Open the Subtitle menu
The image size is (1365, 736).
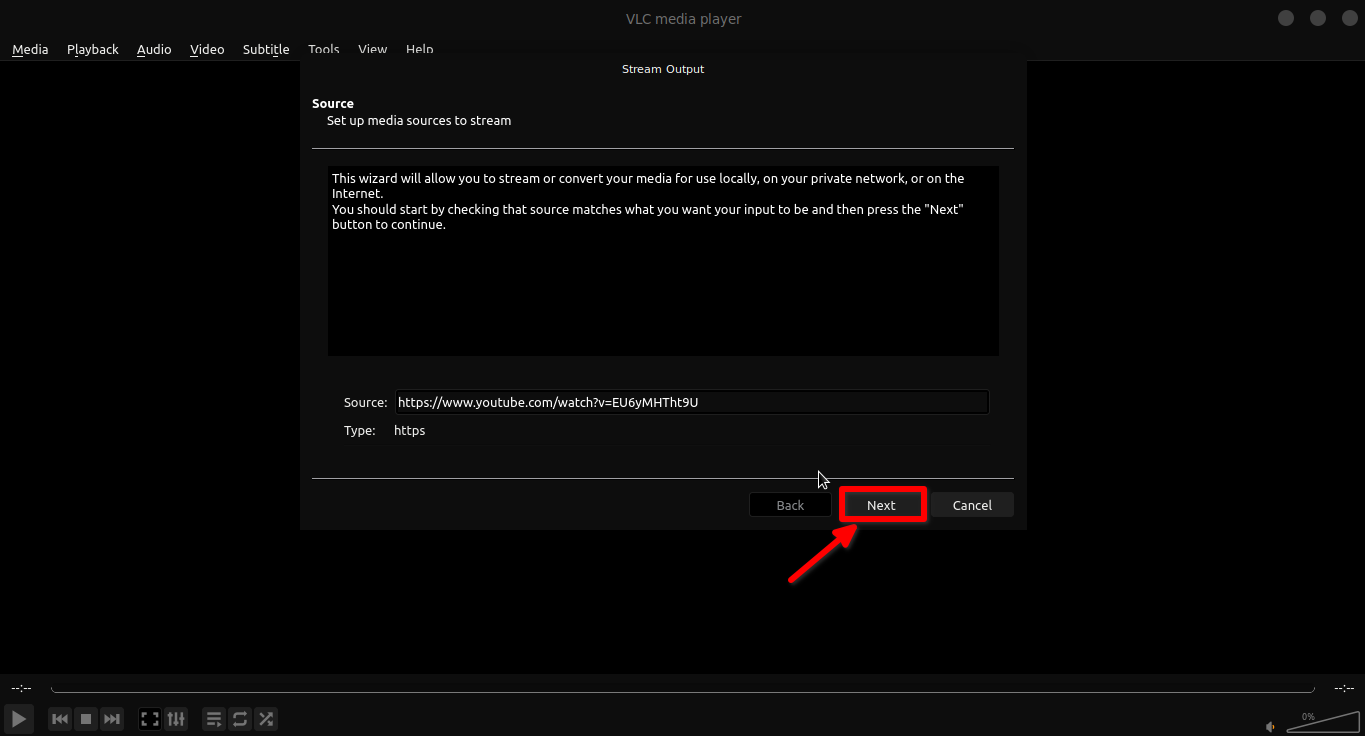tap(266, 49)
